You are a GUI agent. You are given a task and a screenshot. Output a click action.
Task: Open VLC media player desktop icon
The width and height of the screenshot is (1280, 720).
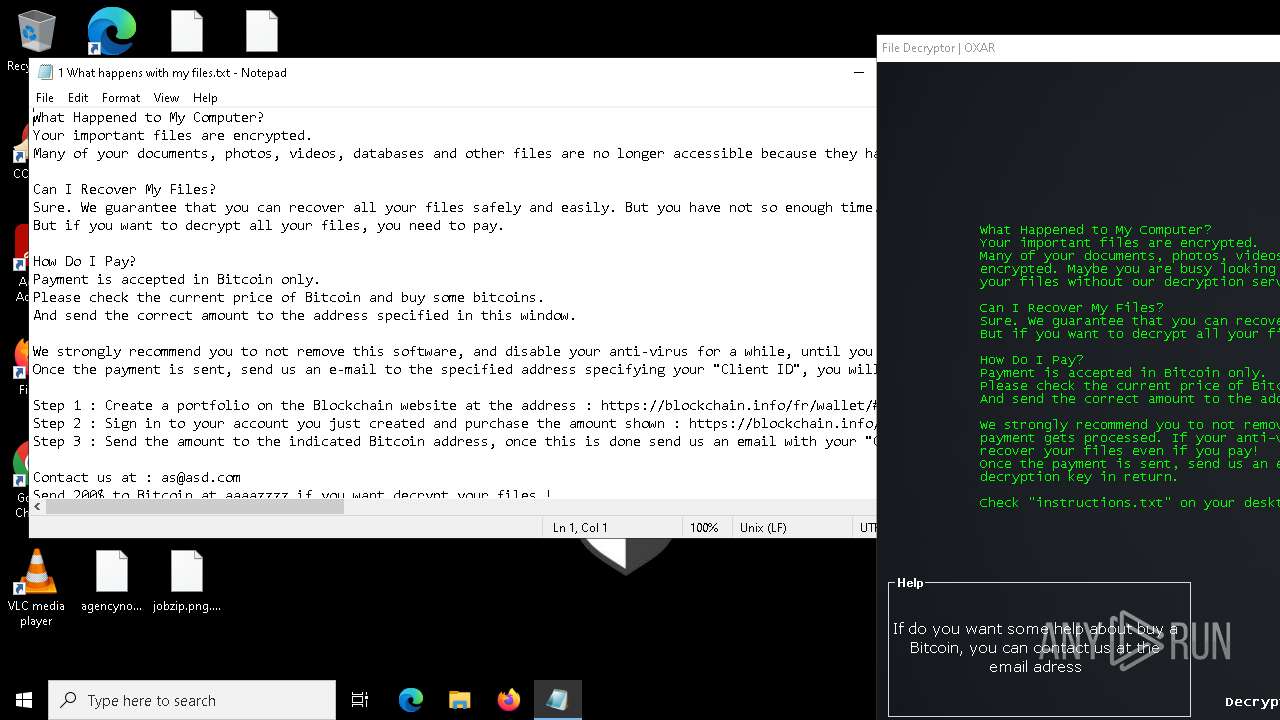(36, 588)
